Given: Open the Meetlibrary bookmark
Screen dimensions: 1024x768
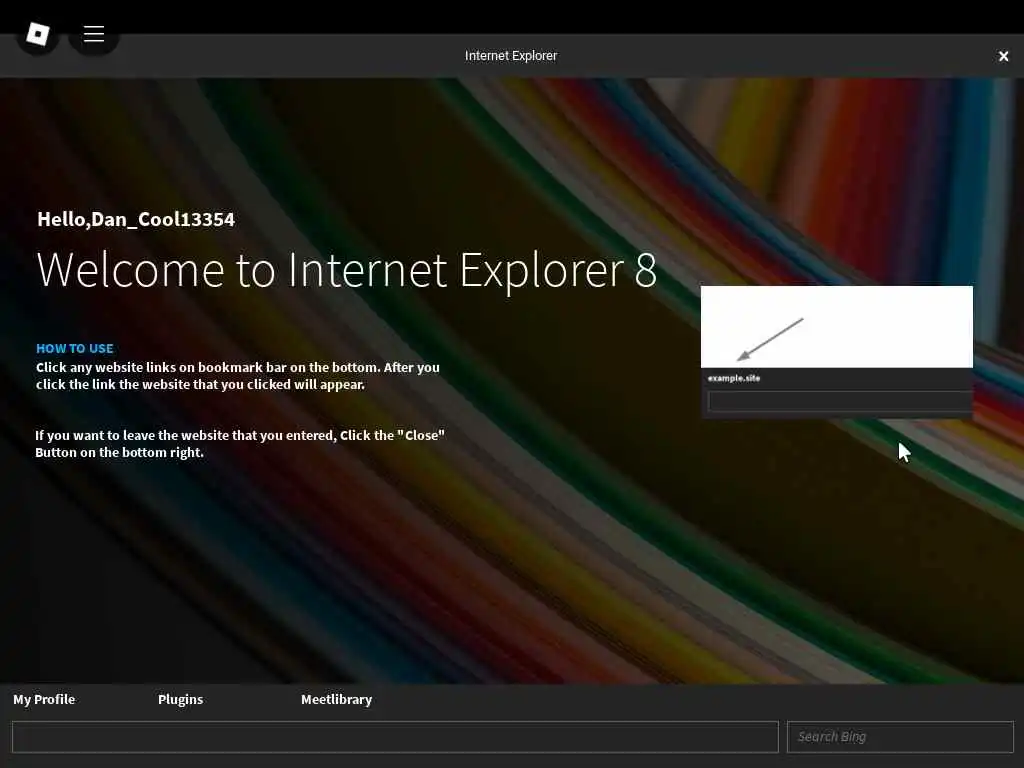Looking at the screenshot, I should (x=336, y=699).
